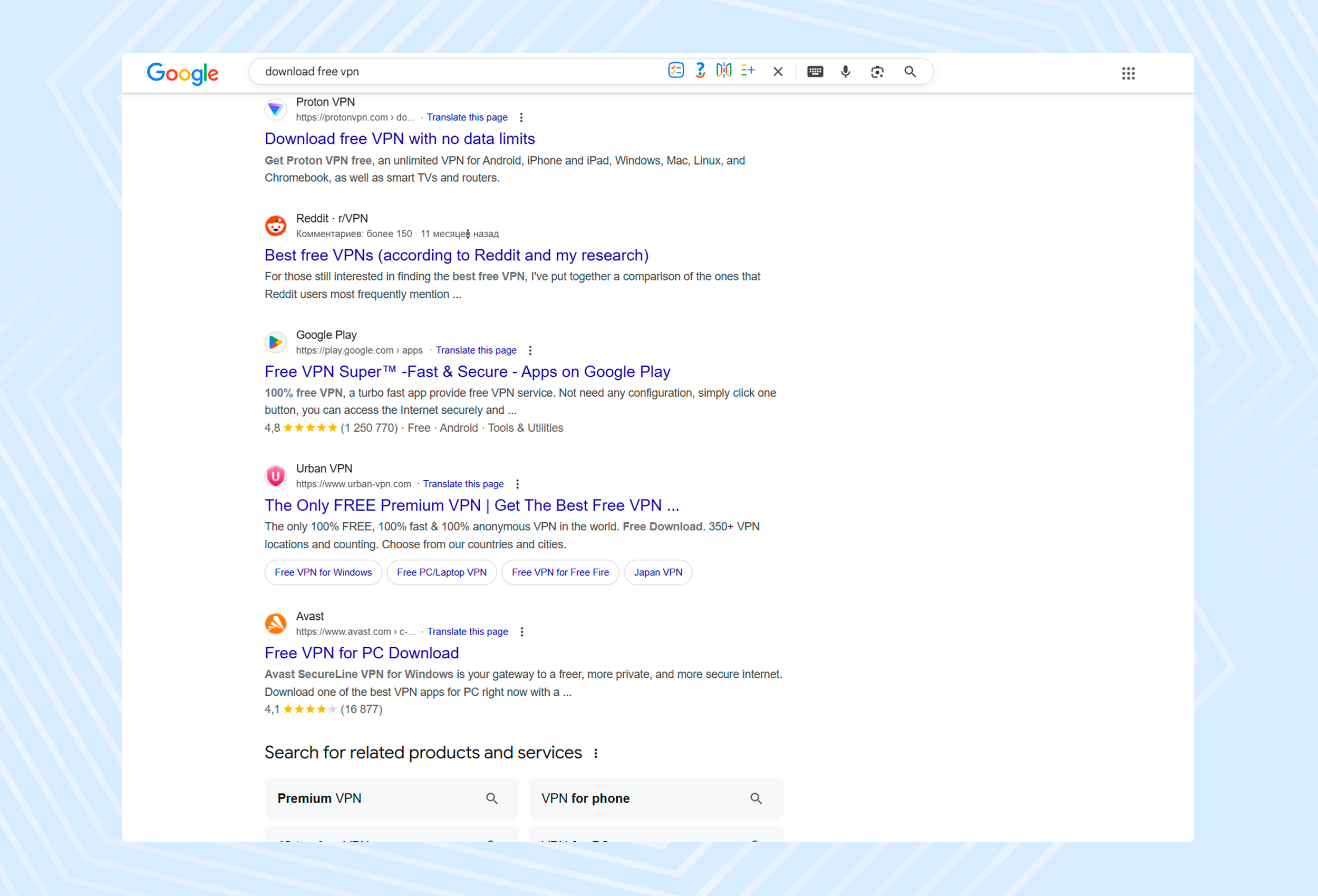Click the split-panel compare icon in the search bar
This screenshot has width=1318, height=896.
point(724,70)
